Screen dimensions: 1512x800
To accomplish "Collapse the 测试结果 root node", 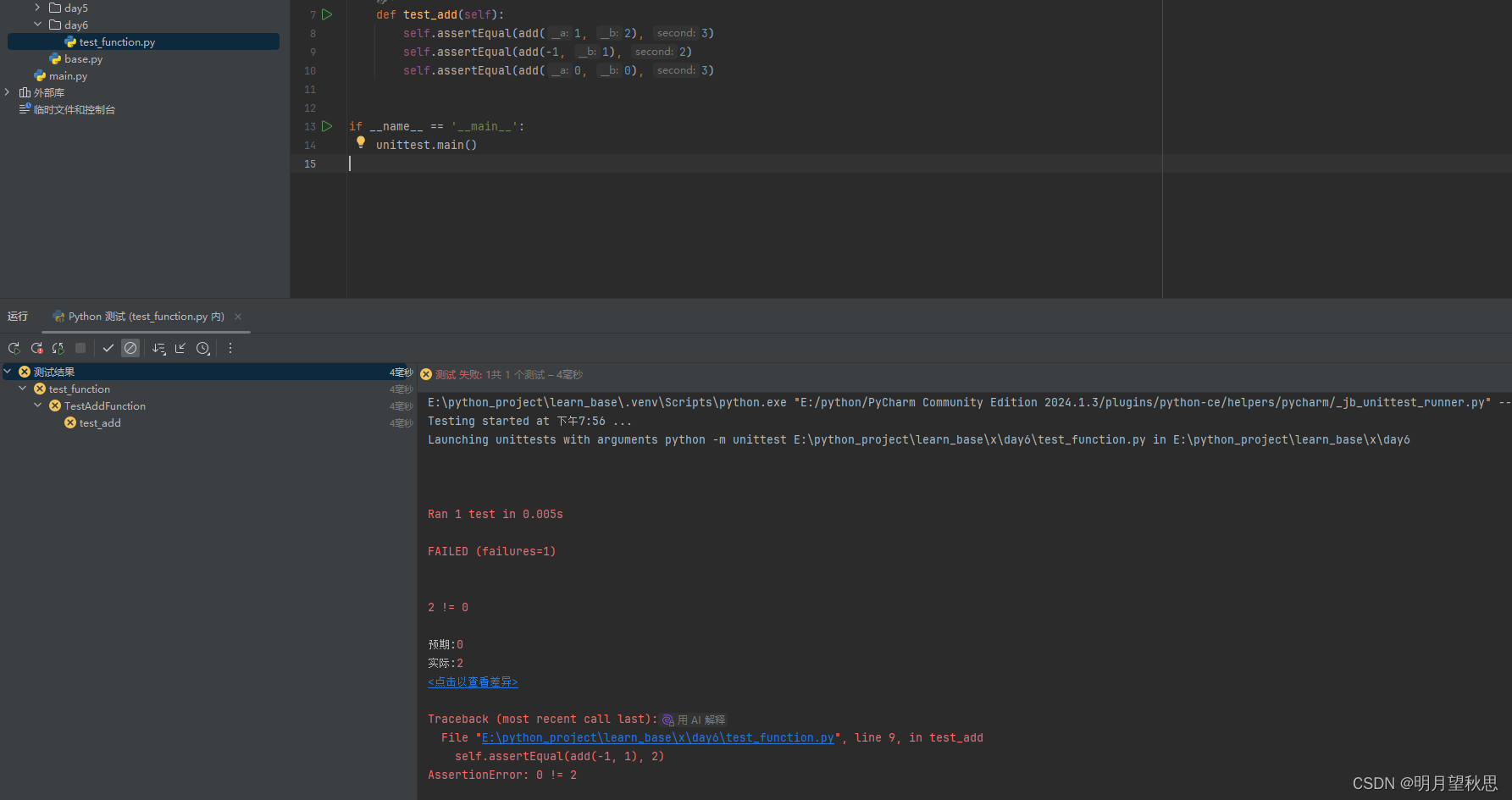I will [x=8, y=372].
